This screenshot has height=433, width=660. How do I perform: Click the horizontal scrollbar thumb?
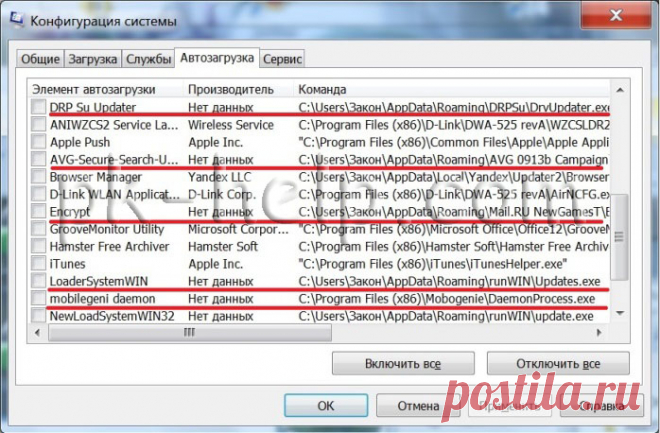pyautogui.click(x=190, y=333)
